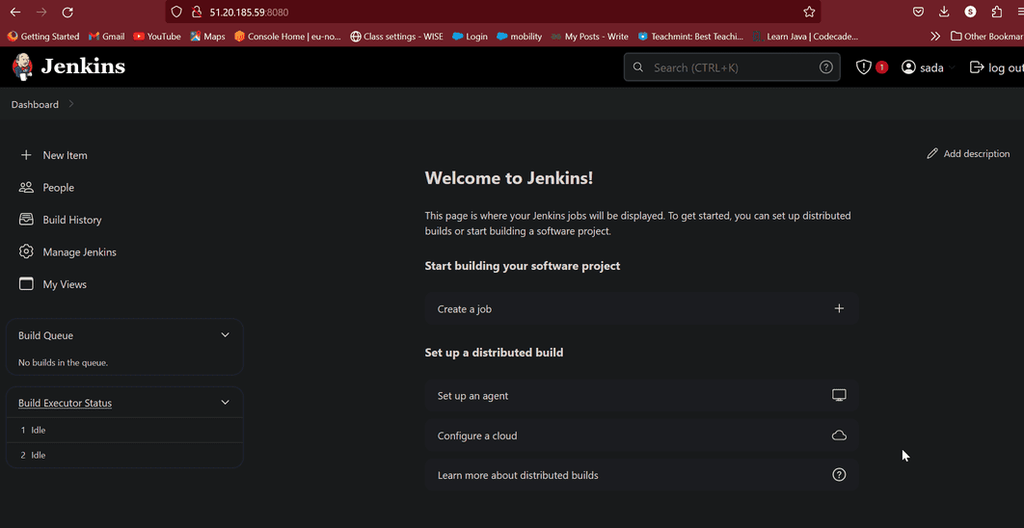
Task: Click the Jenkins butler logo icon
Action: point(22,67)
